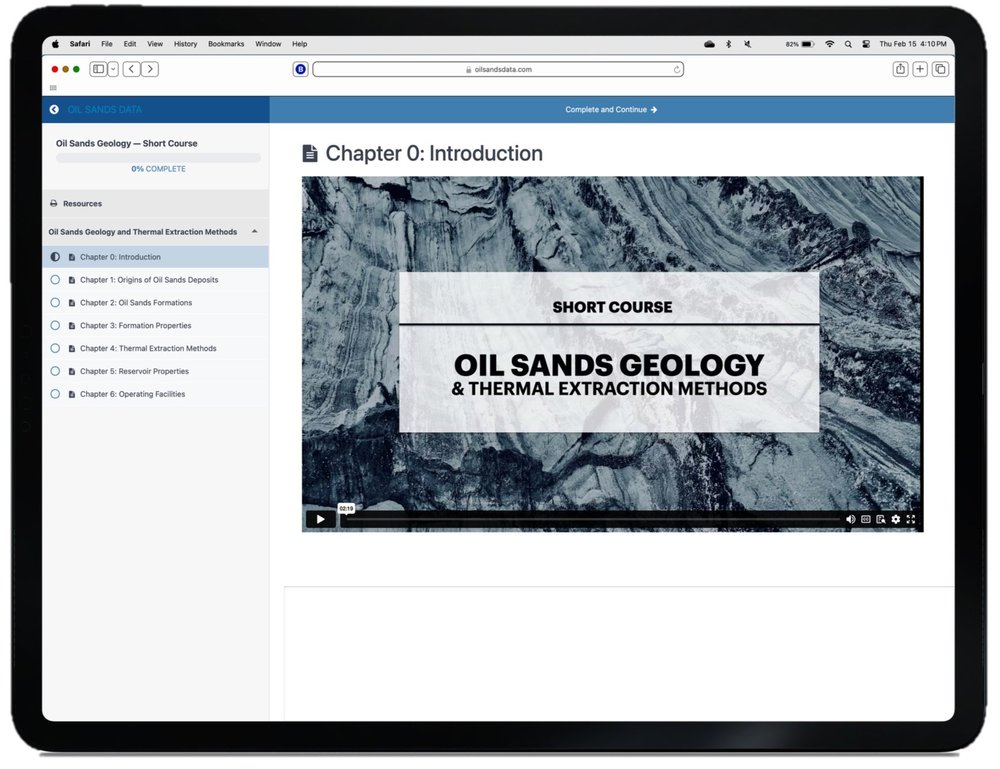This screenshot has width=1000, height=769.
Task: Open picture-in-picture mode for the video
Action: (880, 519)
